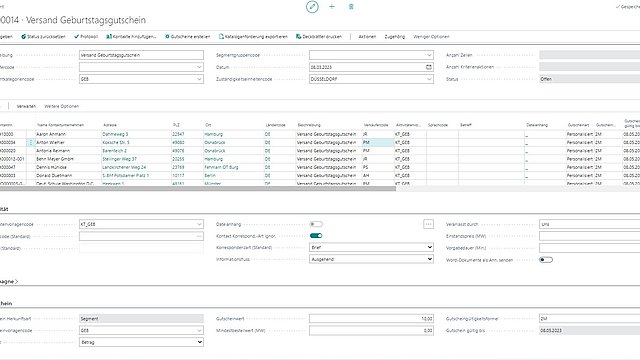Select the Benn Meyer GmbH cell
The image size is (640, 360).
coord(55,159)
